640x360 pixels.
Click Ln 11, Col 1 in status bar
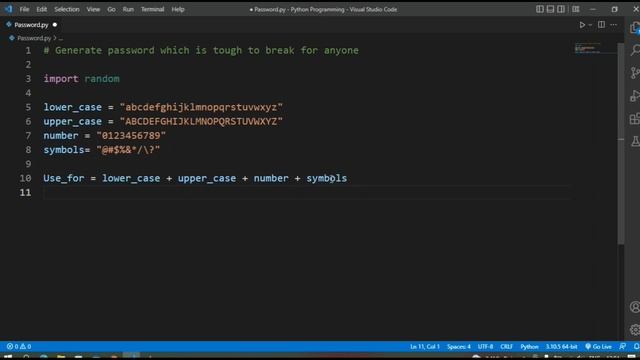(425, 347)
